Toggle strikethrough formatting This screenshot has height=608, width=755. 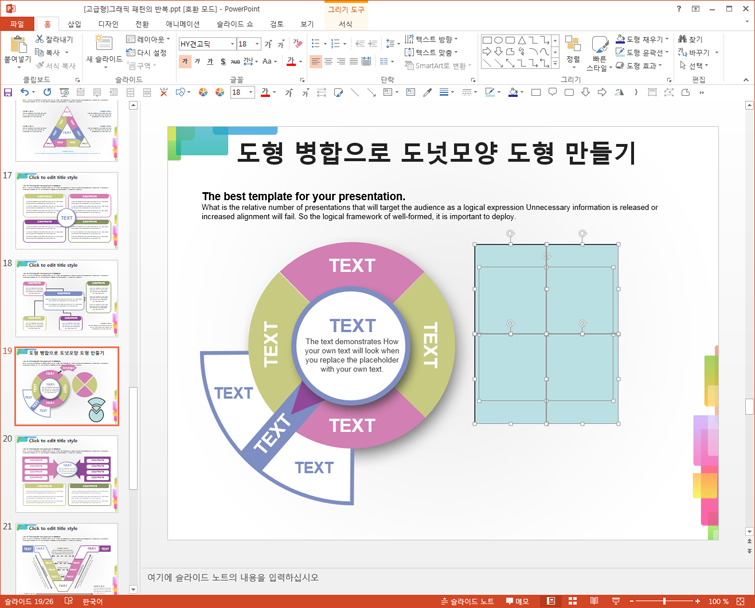(235, 62)
